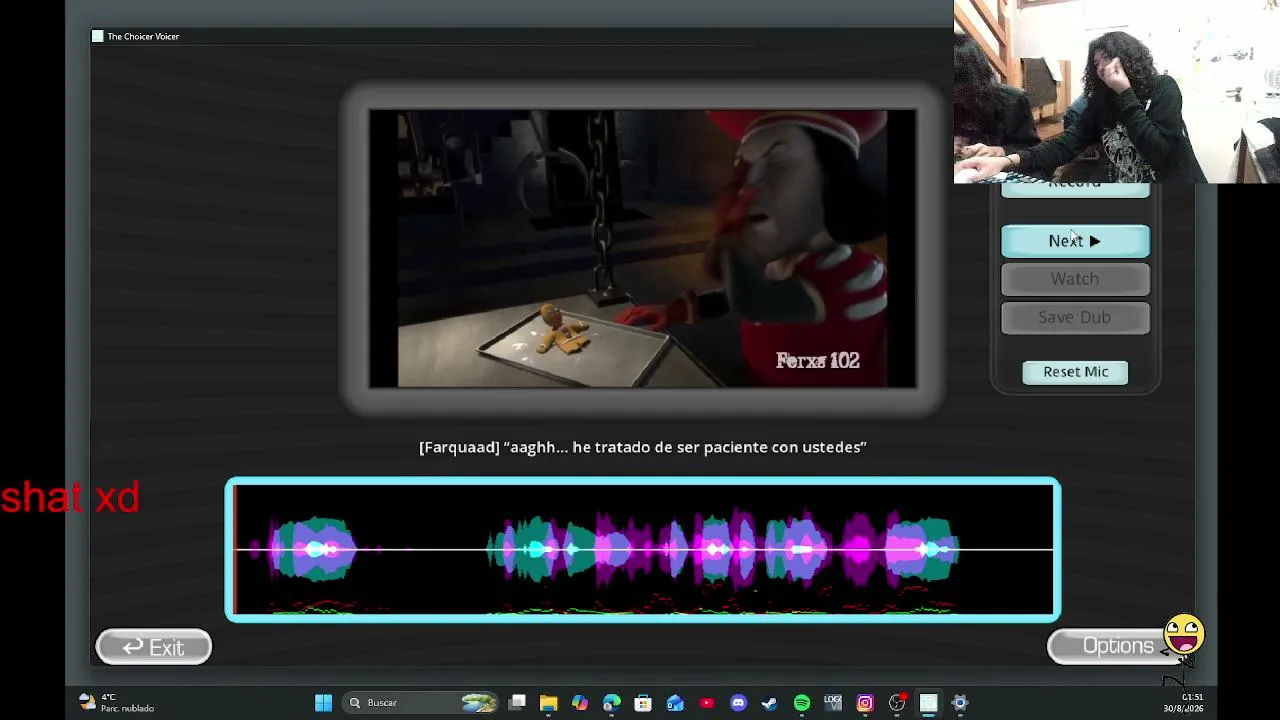This screenshot has width=1280, height=720.
Task: Open the Outlook mail taskbar icon
Action: point(675,703)
